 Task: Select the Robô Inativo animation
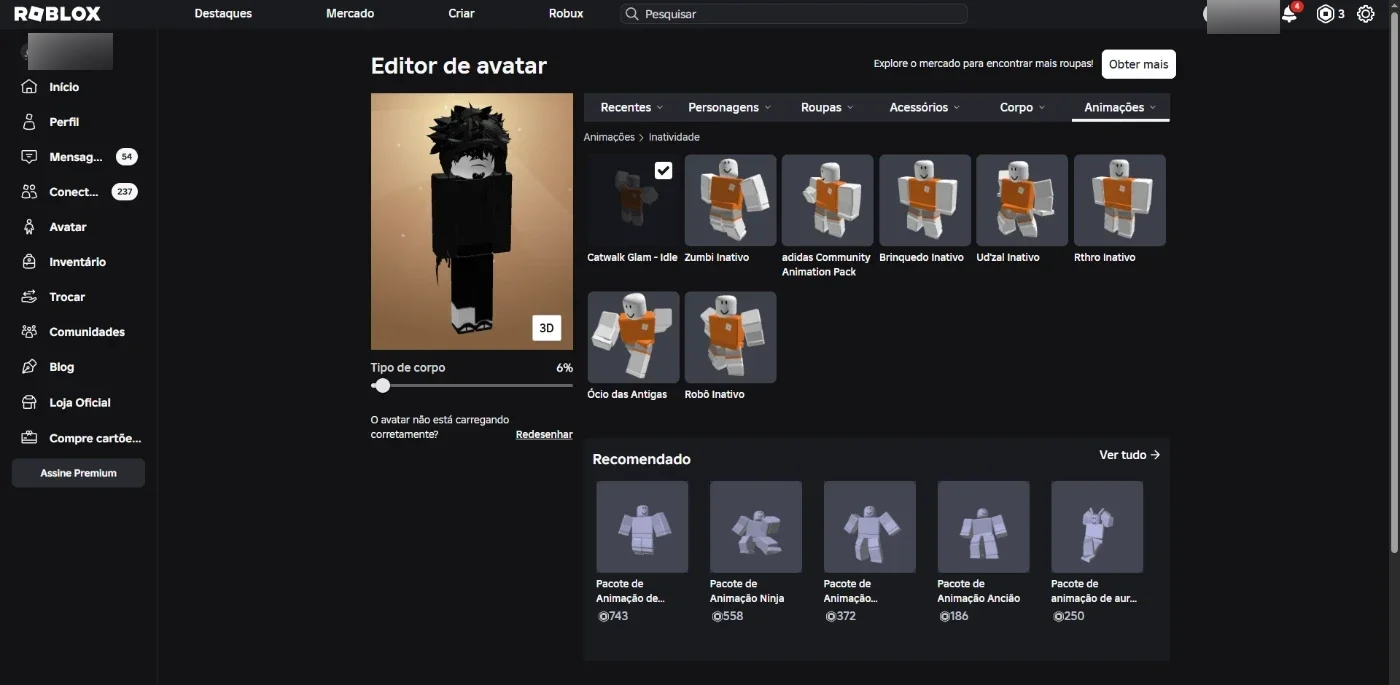click(x=730, y=337)
